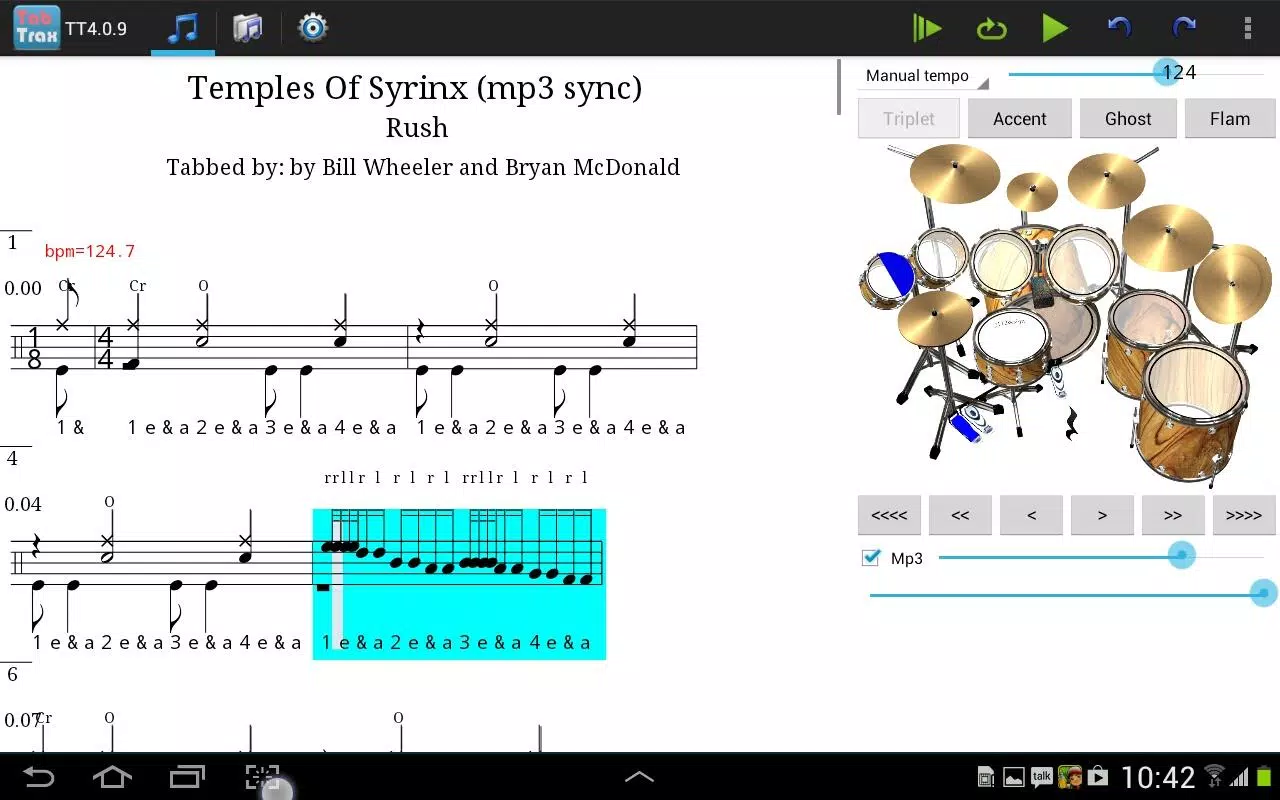The height and width of the screenshot is (800, 1280).
Task: Click the vertical scrollbar beside the score
Action: click(839, 87)
